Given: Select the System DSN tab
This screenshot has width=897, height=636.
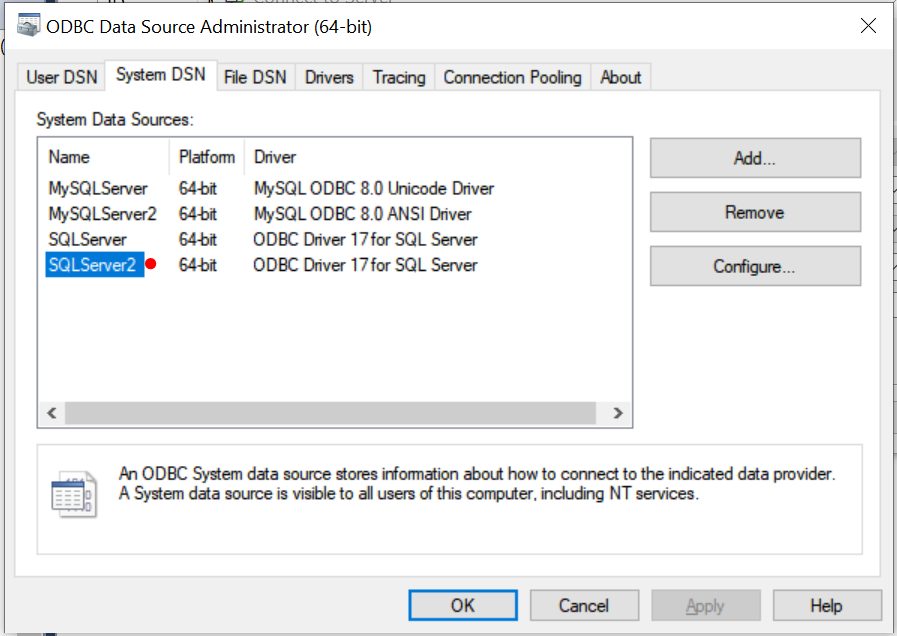Looking at the screenshot, I should click(161, 75).
